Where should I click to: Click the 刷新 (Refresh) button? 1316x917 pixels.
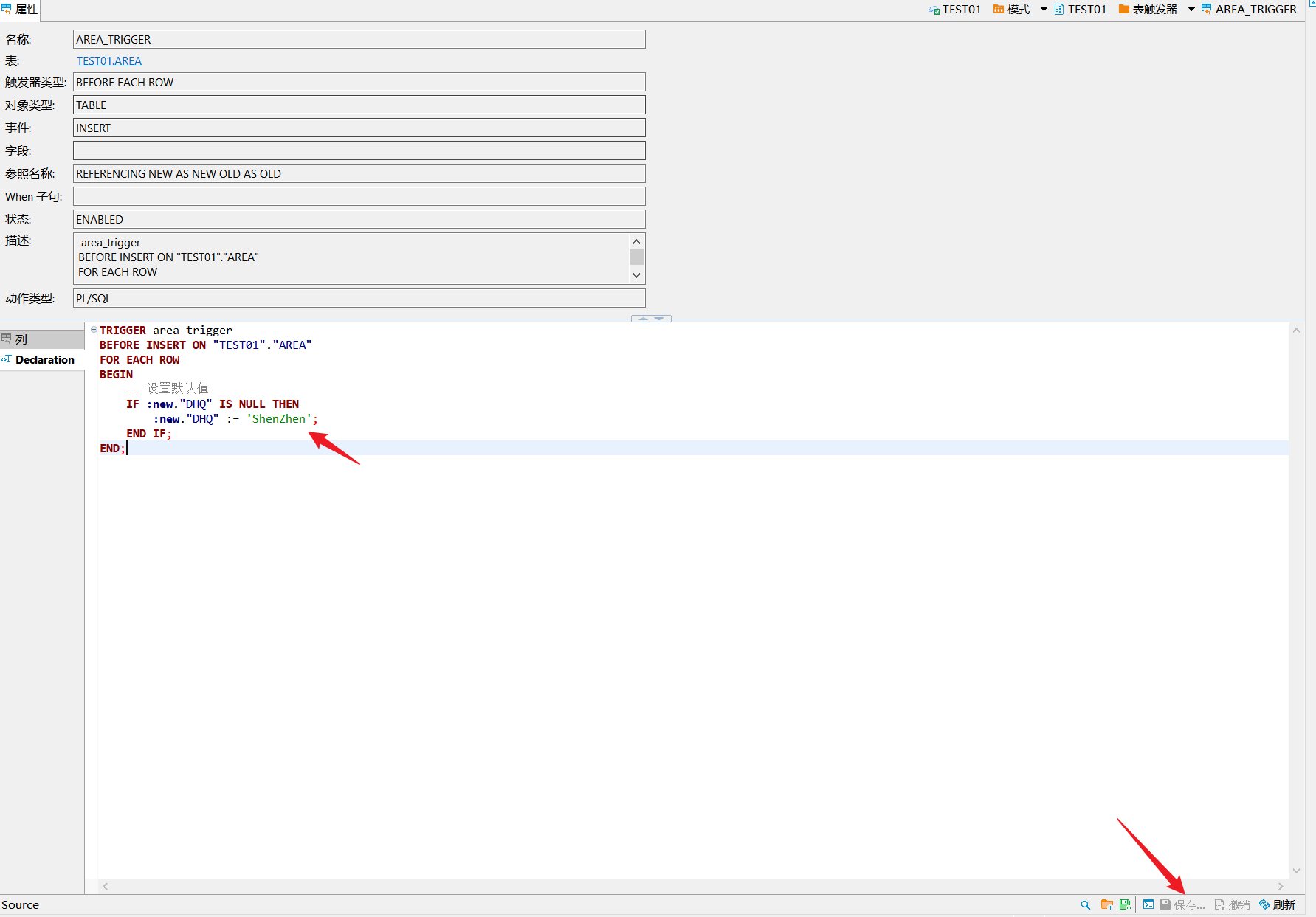(x=1278, y=904)
